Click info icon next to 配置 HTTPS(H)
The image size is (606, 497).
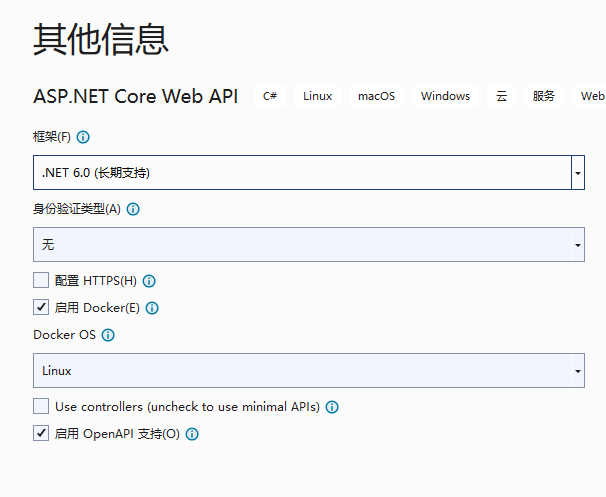click(149, 281)
